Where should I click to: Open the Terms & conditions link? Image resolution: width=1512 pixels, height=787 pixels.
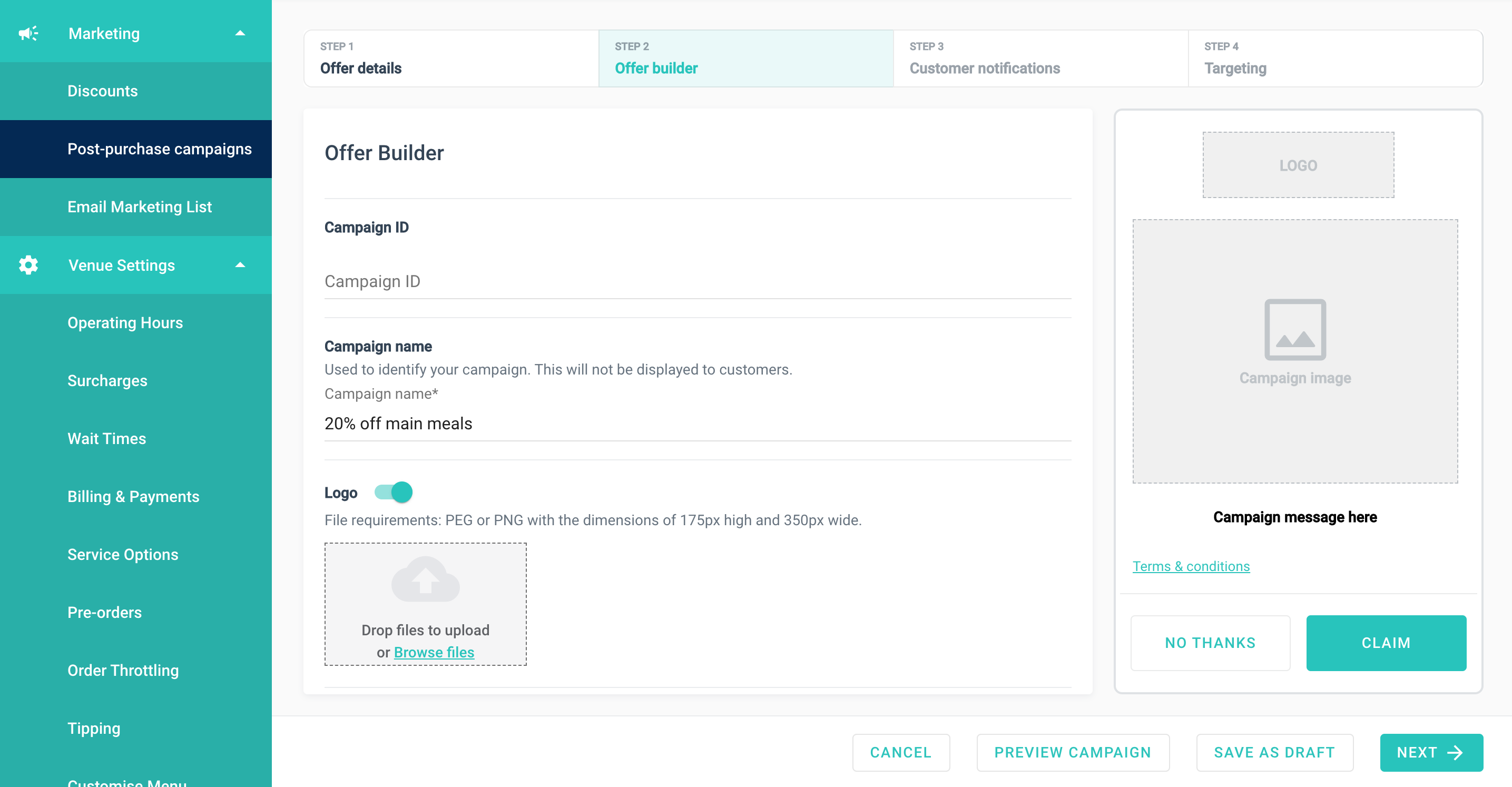(1190, 566)
